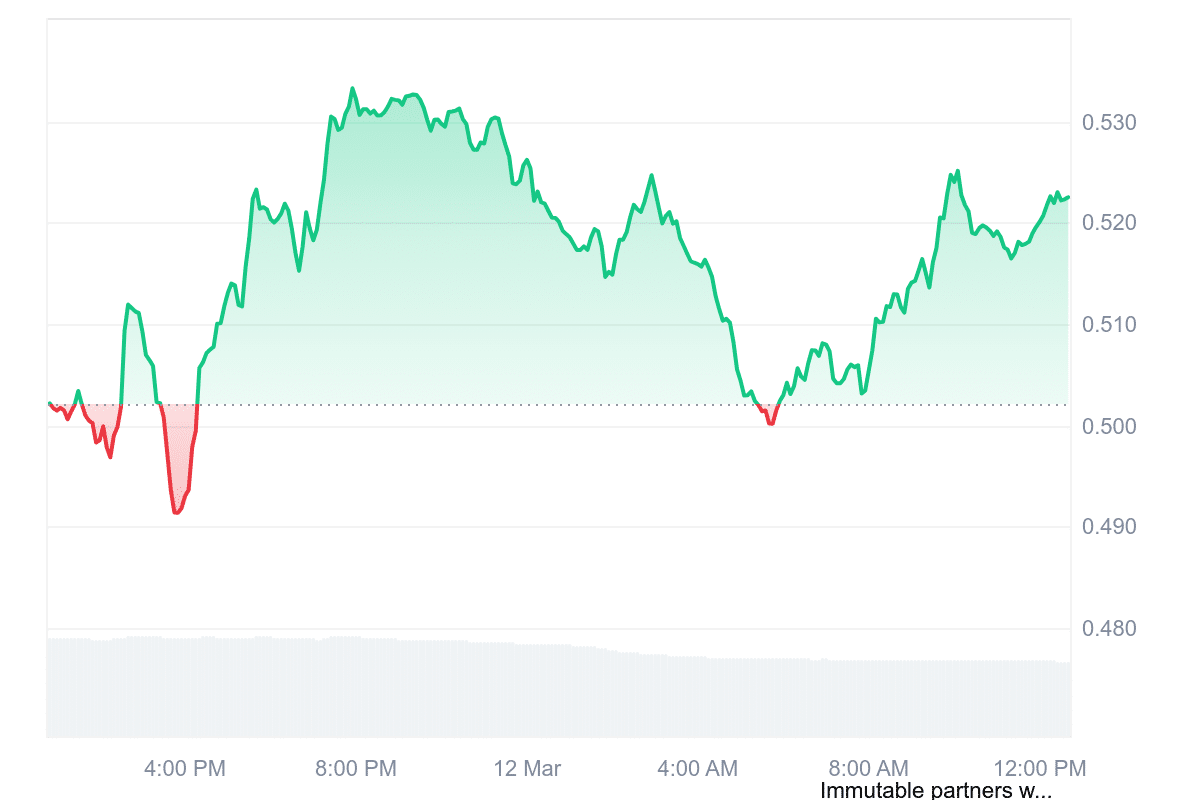Image resolution: width=1200 pixels, height=800 pixels.
Task: Select the 0.490 price axis label
Action: tap(1109, 526)
